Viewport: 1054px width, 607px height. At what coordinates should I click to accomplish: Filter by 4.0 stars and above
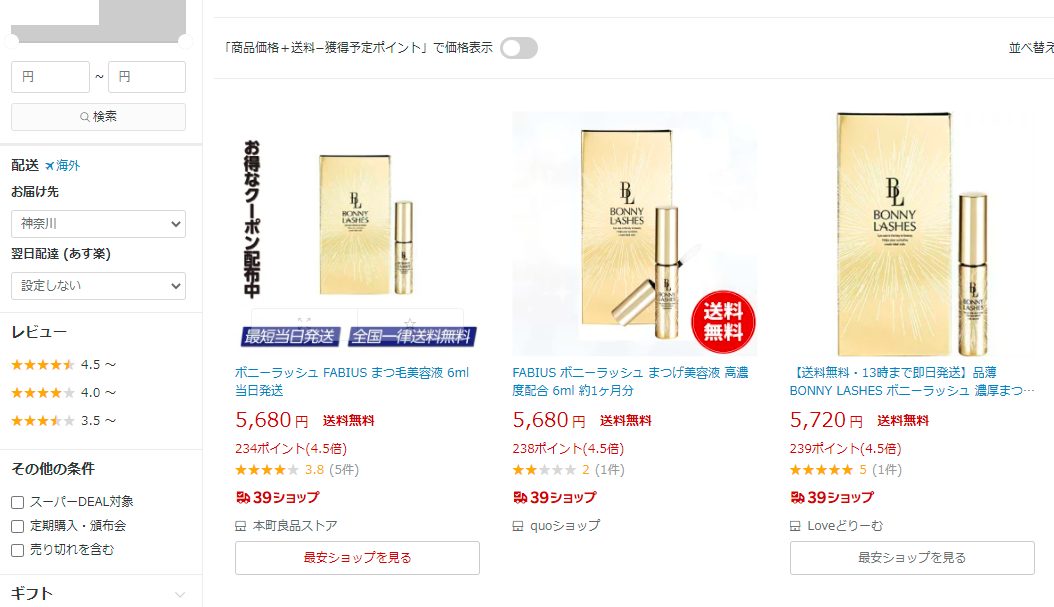tap(64, 393)
